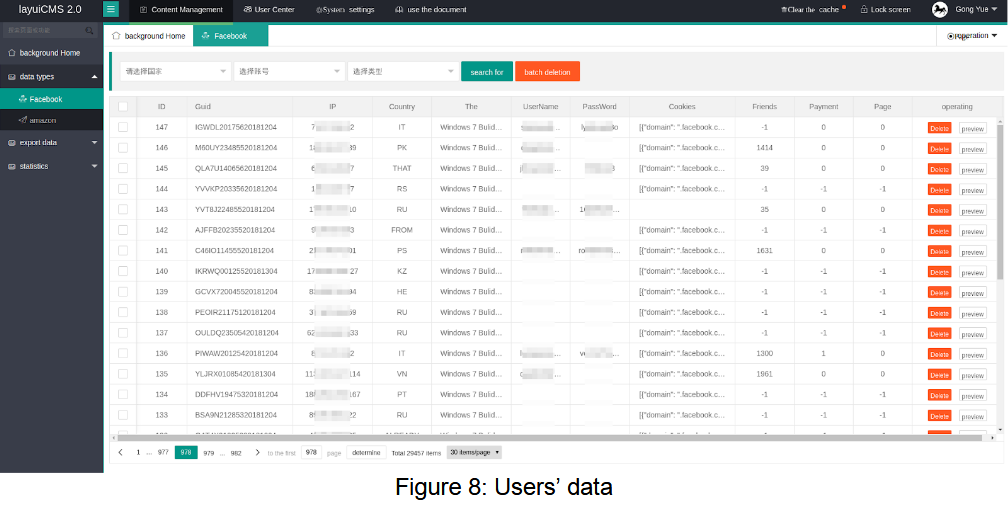Screen dimensions: 1008x509
Task: Check the row with ID 143
Action: tap(123, 210)
